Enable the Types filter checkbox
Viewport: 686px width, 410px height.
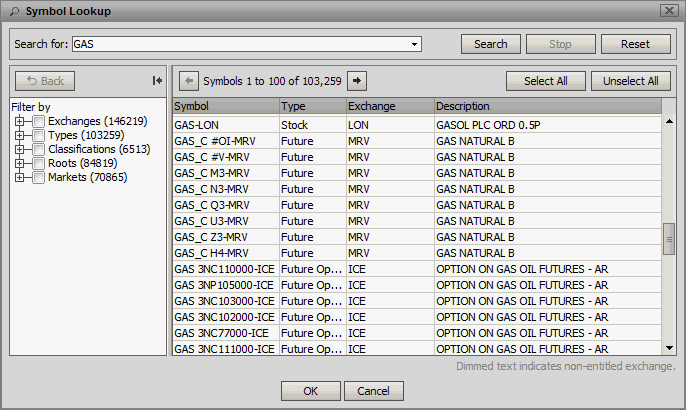click(x=38, y=135)
